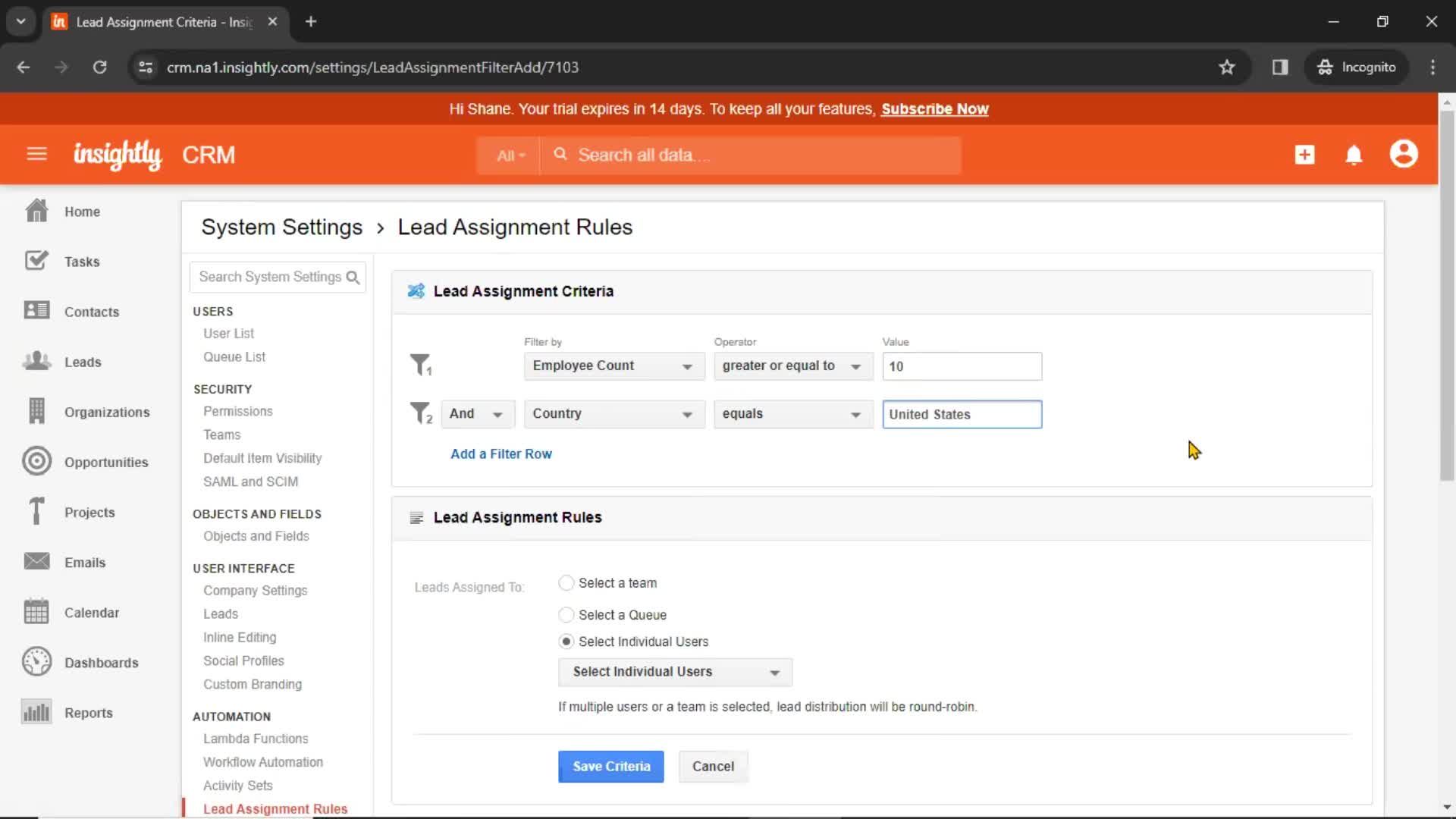Viewport: 1456px width, 819px height.
Task: Go back to the previous browser page
Action: (23, 67)
